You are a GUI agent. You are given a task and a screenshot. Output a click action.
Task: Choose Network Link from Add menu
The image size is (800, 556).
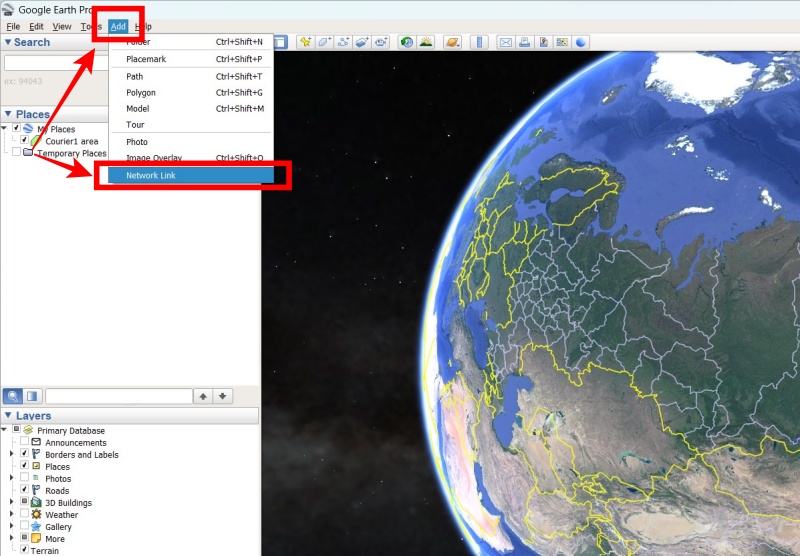pos(151,176)
